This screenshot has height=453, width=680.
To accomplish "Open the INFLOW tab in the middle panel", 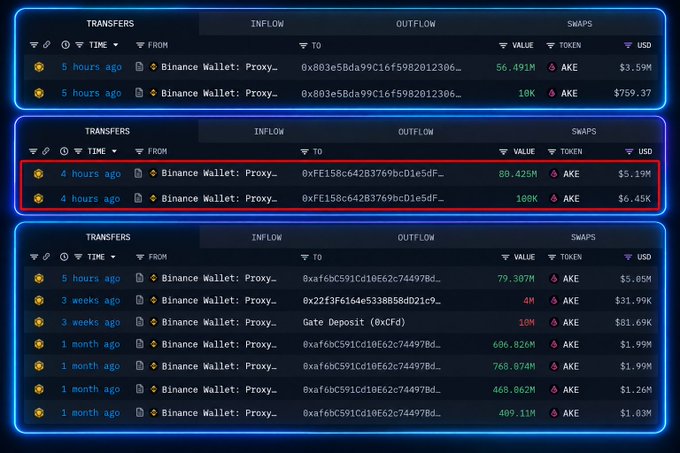I will tap(269, 131).
